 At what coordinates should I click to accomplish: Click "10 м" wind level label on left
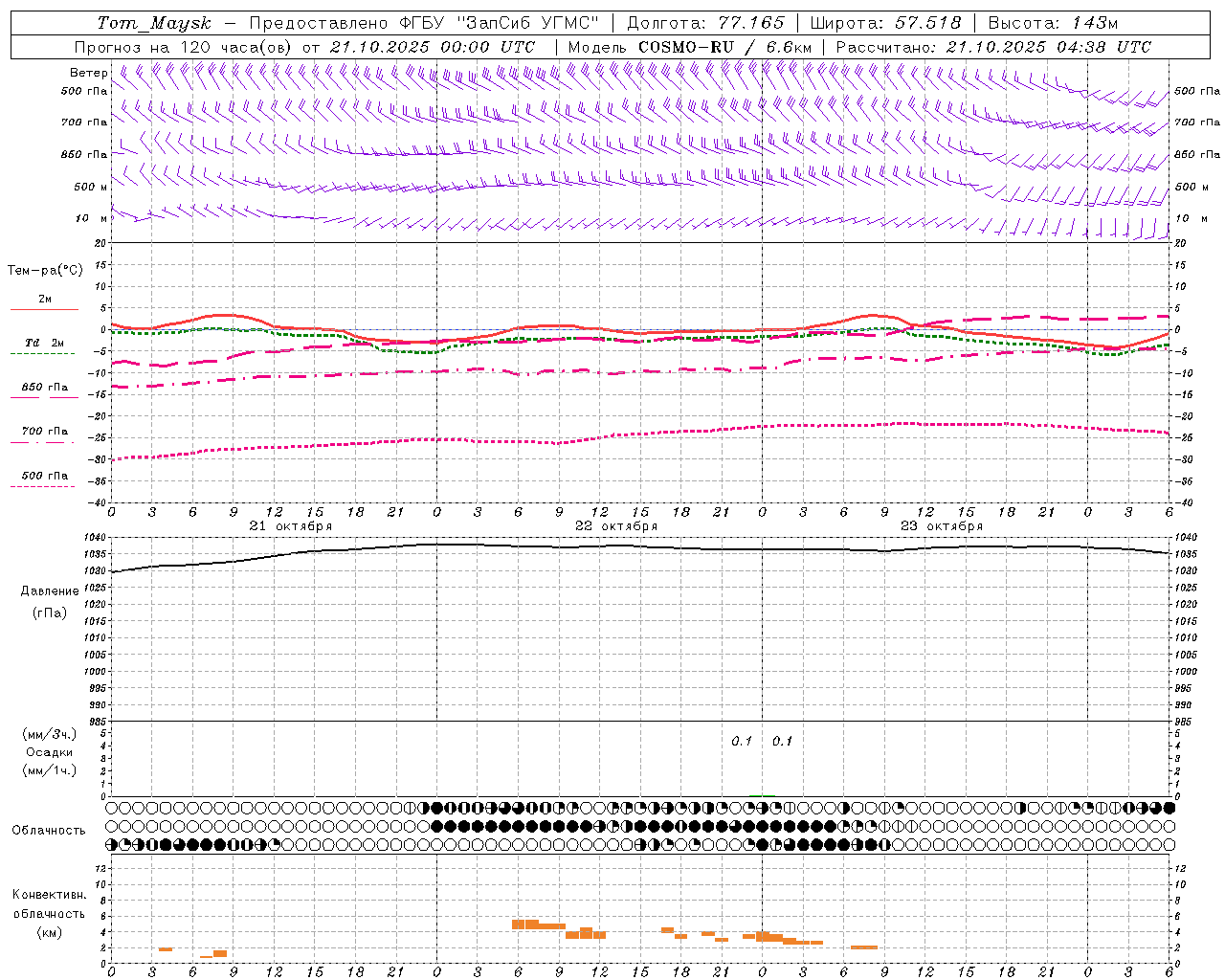click(x=92, y=218)
